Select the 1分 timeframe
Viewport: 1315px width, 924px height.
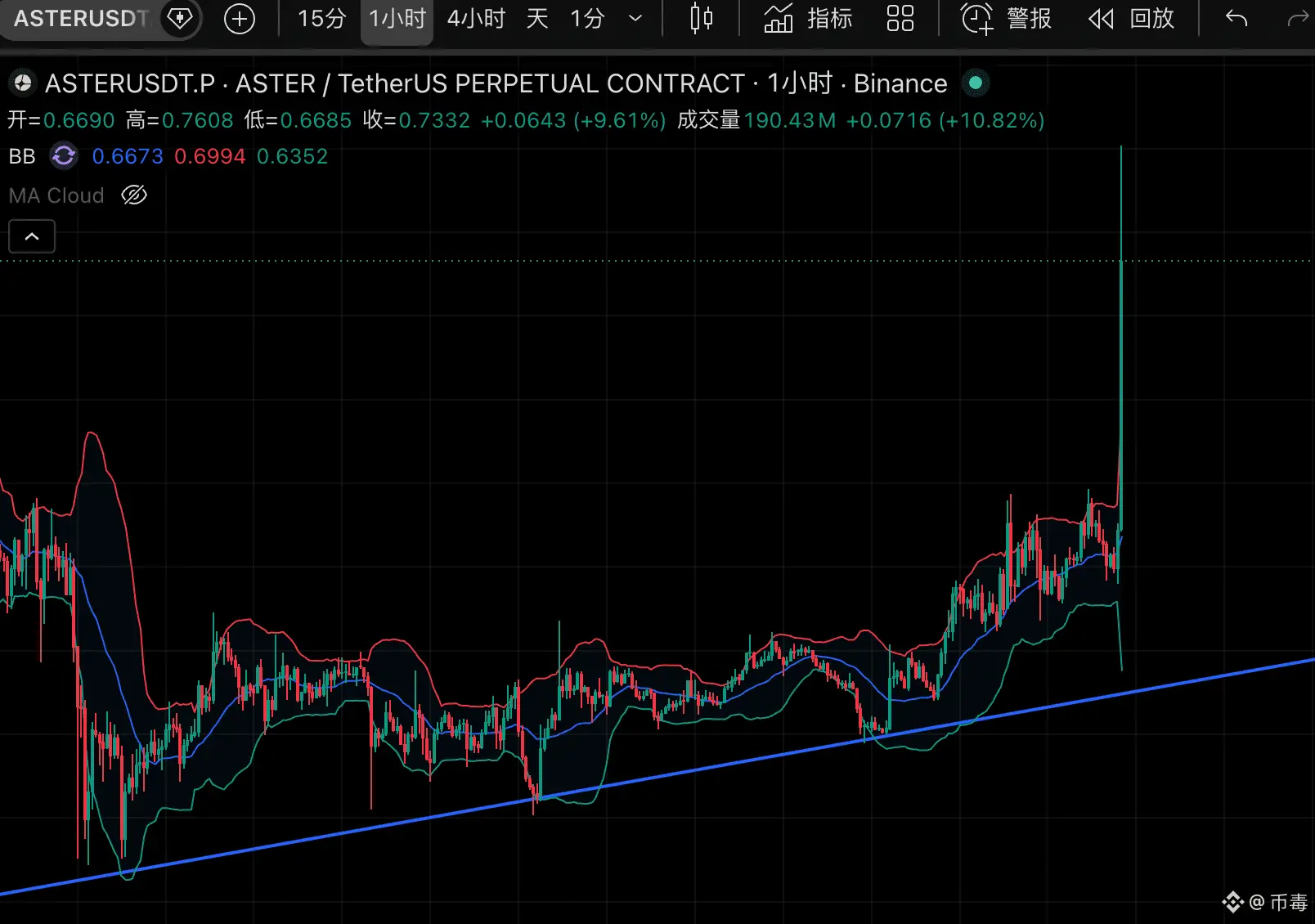(x=587, y=18)
